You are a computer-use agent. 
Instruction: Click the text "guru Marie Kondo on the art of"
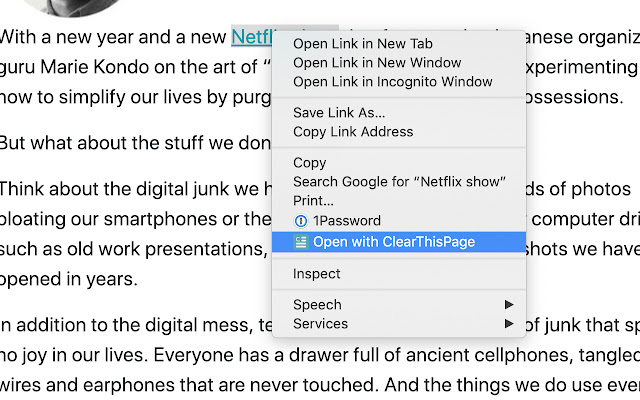[129, 67]
